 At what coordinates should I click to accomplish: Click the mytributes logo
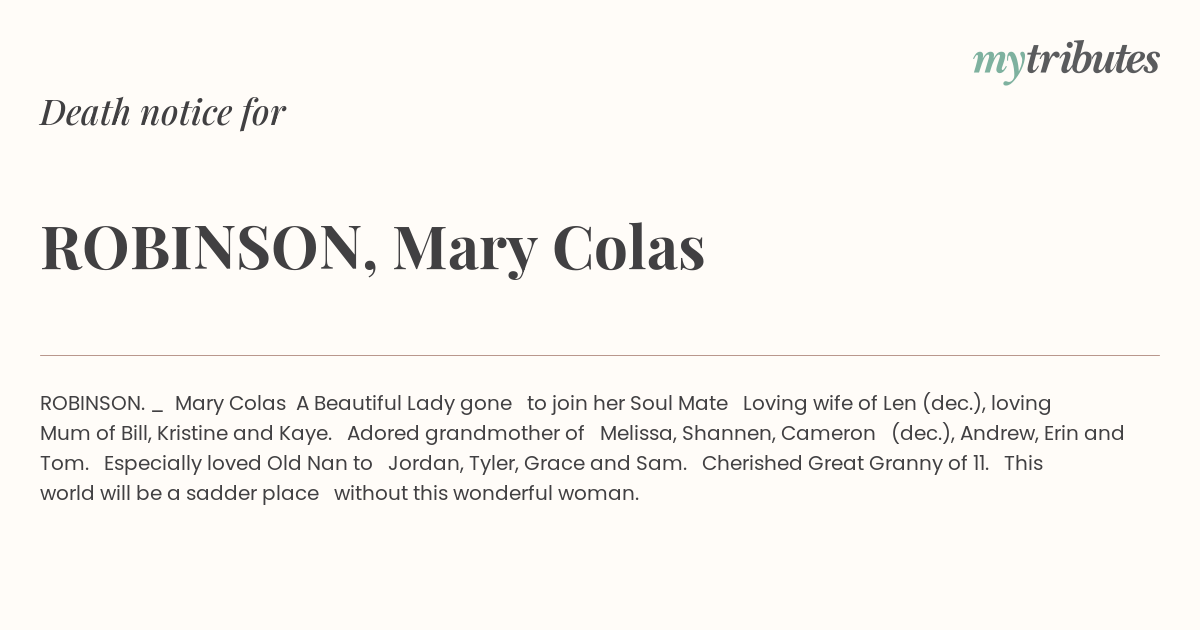click(1066, 62)
